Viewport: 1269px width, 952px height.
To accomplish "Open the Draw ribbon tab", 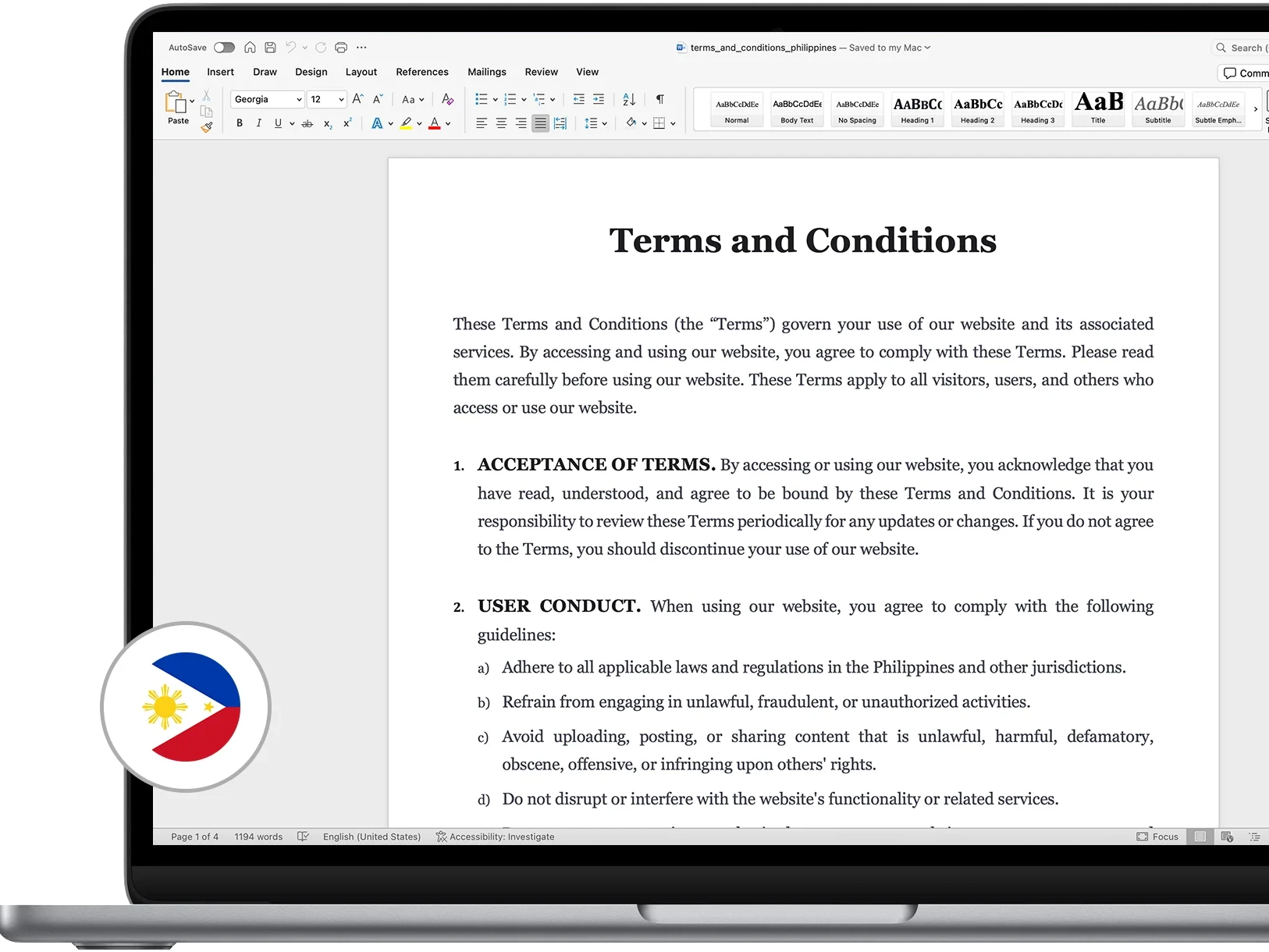I will pyautogui.click(x=265, y=72).
